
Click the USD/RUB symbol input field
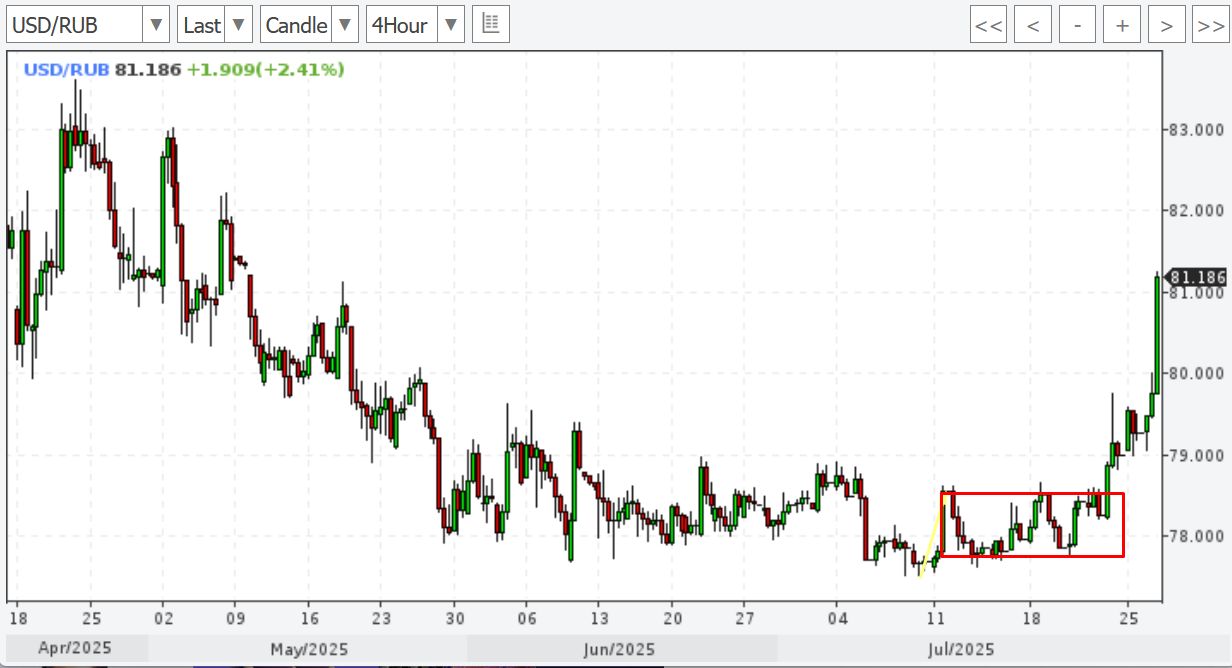coord(73,25)
